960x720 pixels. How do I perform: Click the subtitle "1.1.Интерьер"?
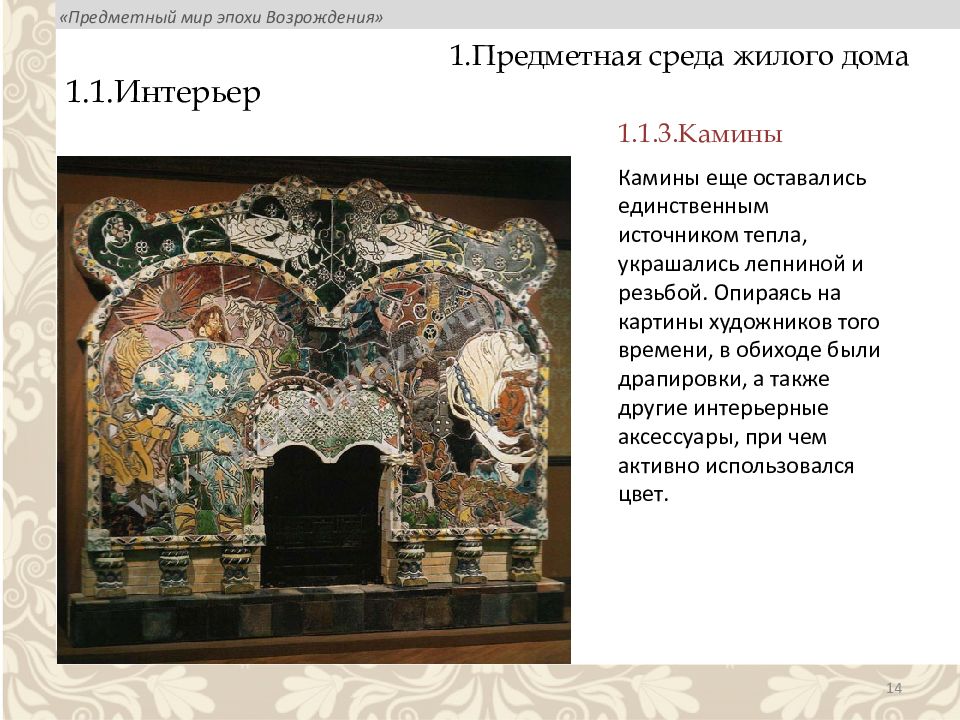163,93
